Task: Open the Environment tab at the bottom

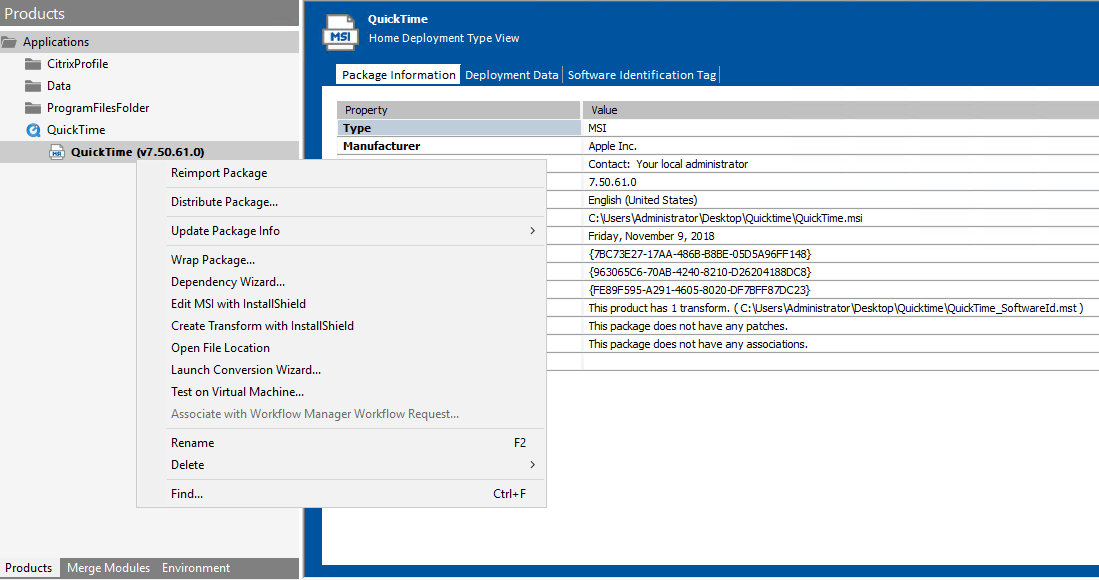Action: point(195,568)
